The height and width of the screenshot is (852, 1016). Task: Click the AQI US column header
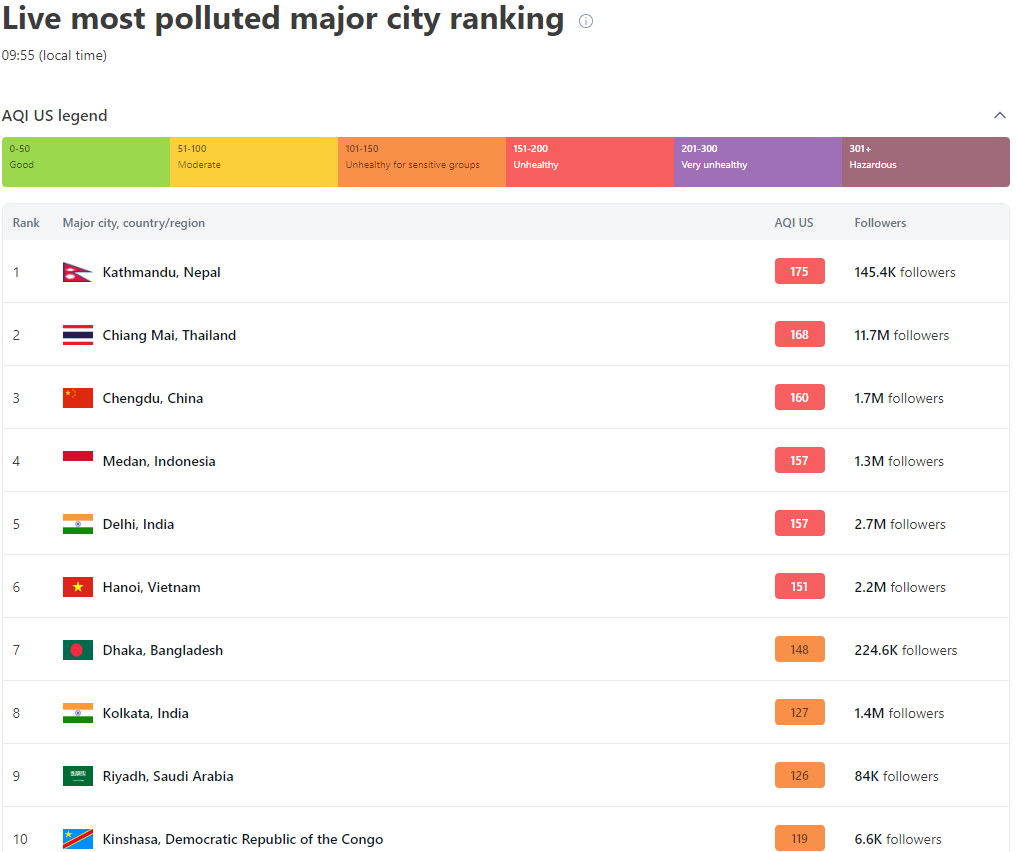[x=794, y=223]
